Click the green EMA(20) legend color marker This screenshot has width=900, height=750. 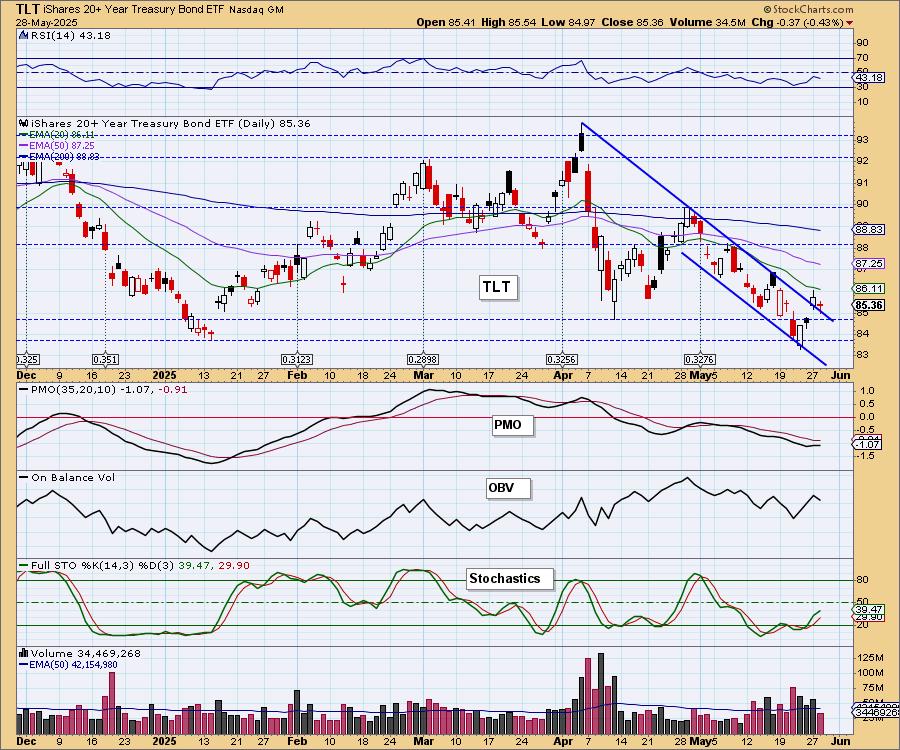click(24, 134)
